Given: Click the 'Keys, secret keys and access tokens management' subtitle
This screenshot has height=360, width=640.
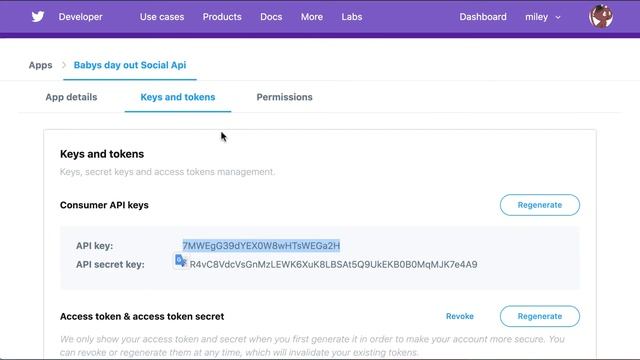Looking at the screenshot, I should click(x=167, y=172).
